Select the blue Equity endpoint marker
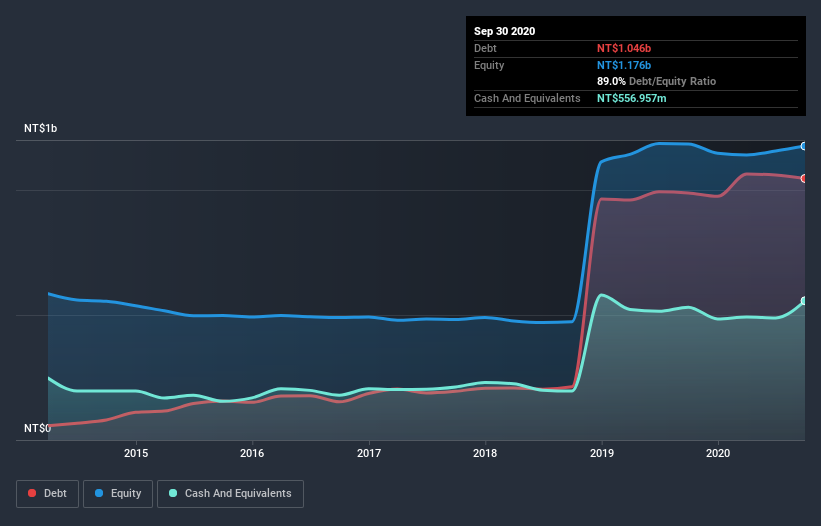The image size is (821, 526). [x=804, y=147]
